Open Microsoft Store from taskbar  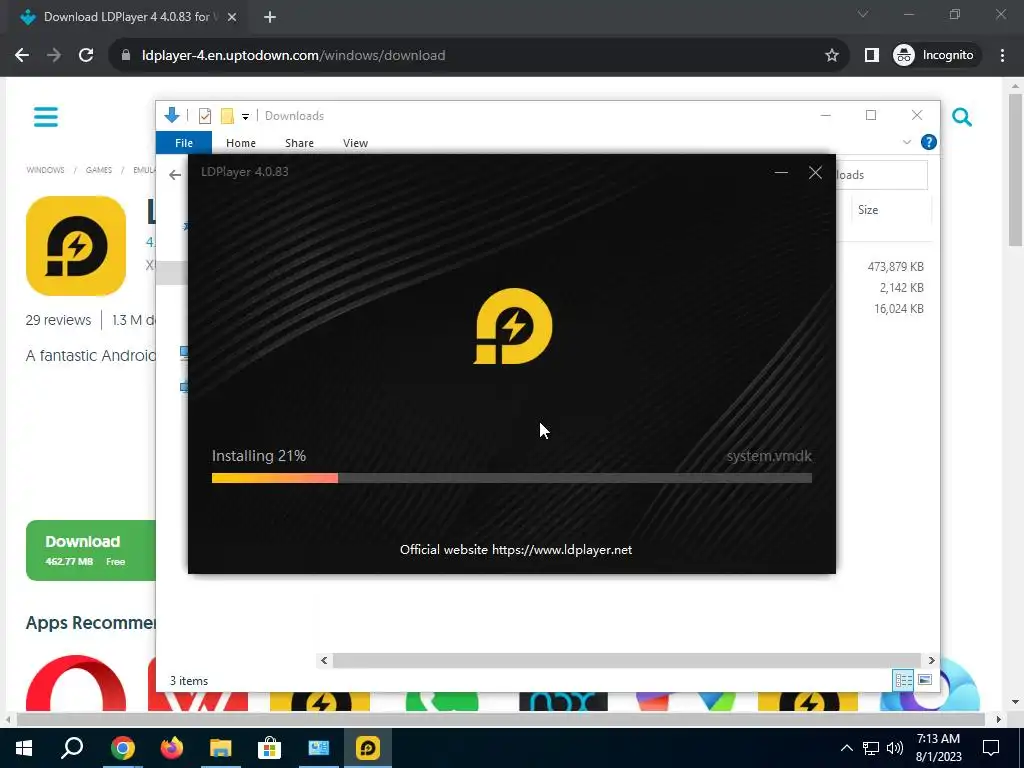tap(269, 748)
